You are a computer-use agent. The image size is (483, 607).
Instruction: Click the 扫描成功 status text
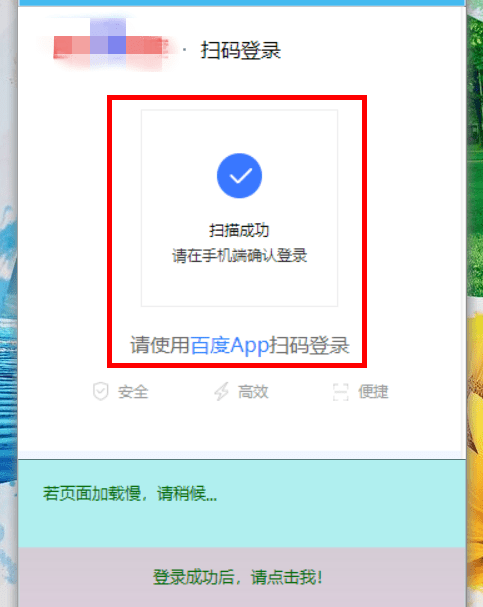click(239, 230)
